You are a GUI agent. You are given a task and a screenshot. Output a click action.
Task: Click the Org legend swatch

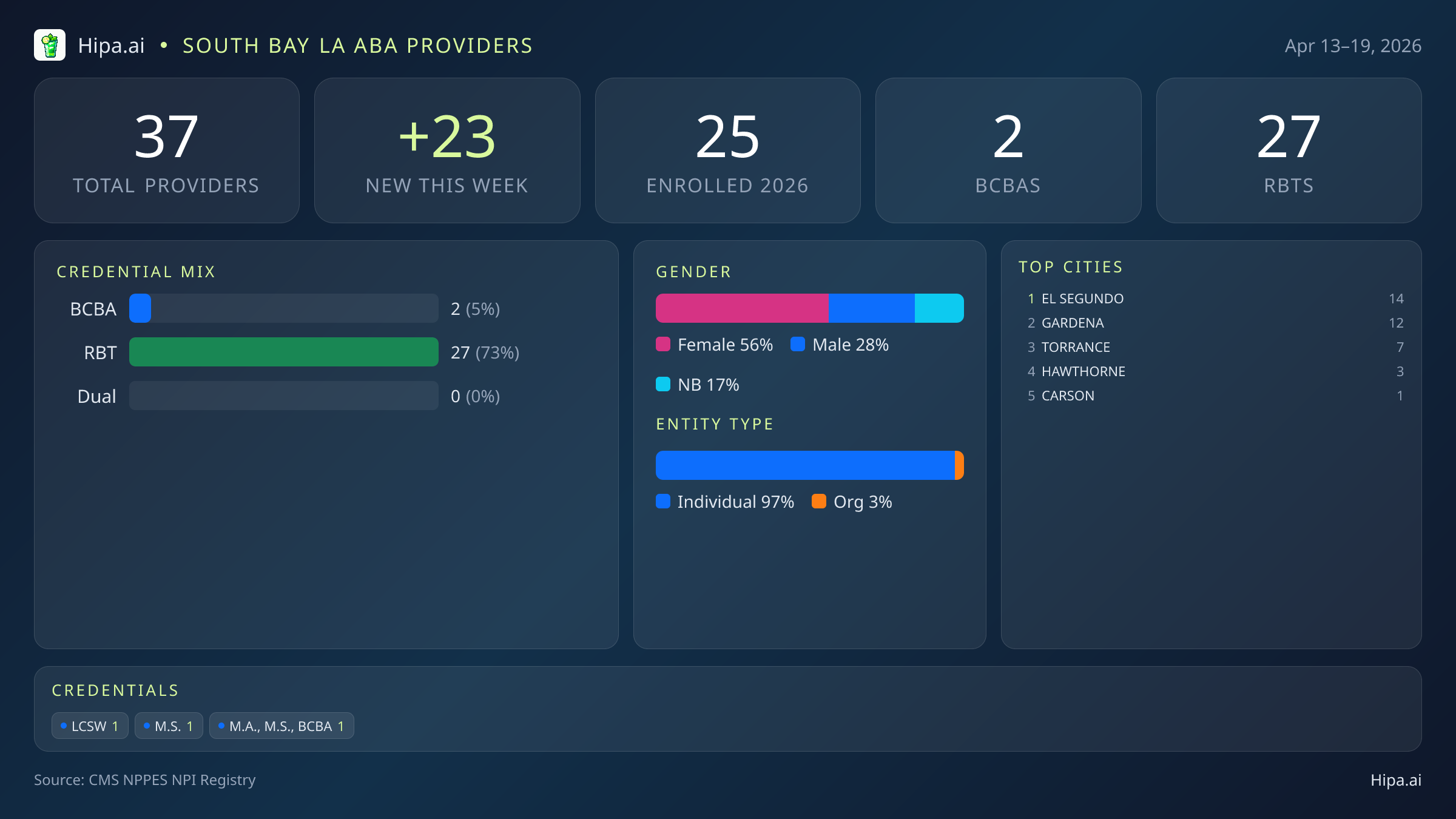820,502
